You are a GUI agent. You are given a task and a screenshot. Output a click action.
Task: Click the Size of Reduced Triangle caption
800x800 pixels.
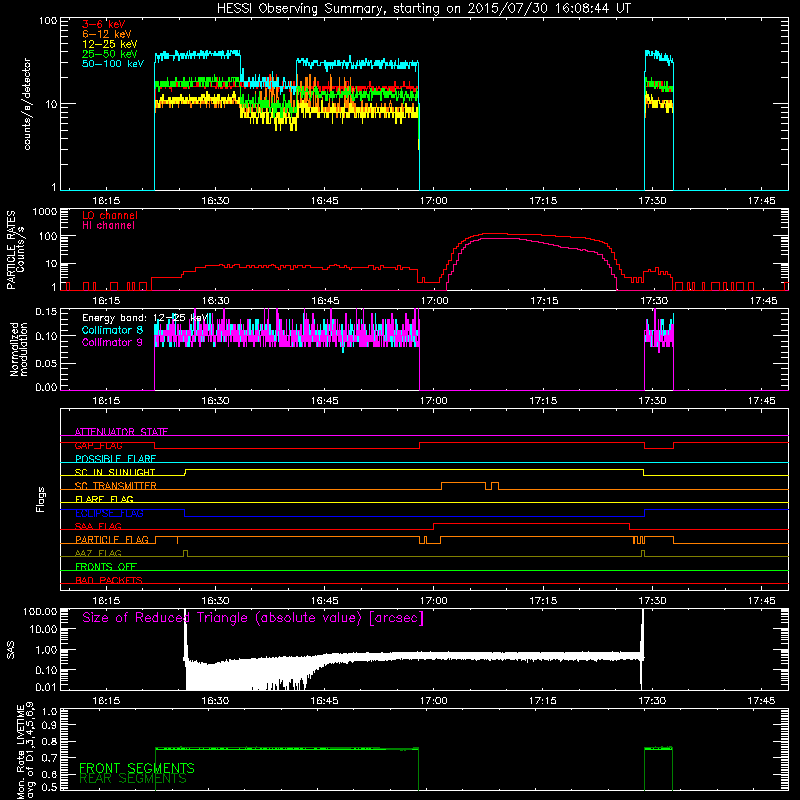[x=253, y=618]
